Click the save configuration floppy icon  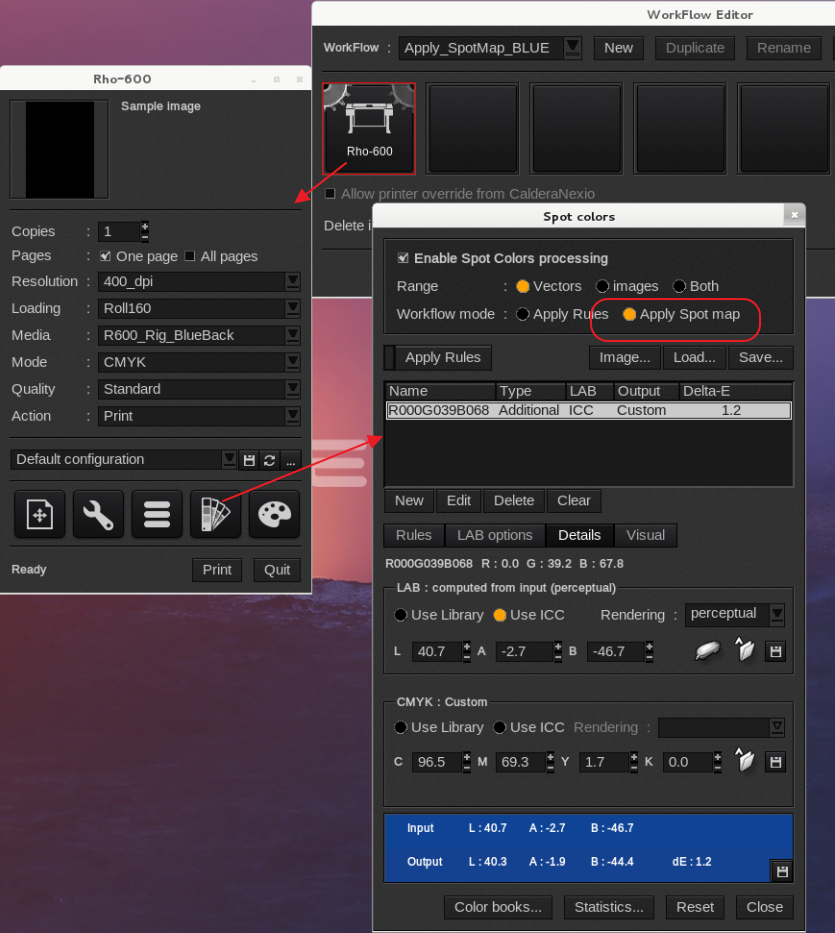[249, 460]
